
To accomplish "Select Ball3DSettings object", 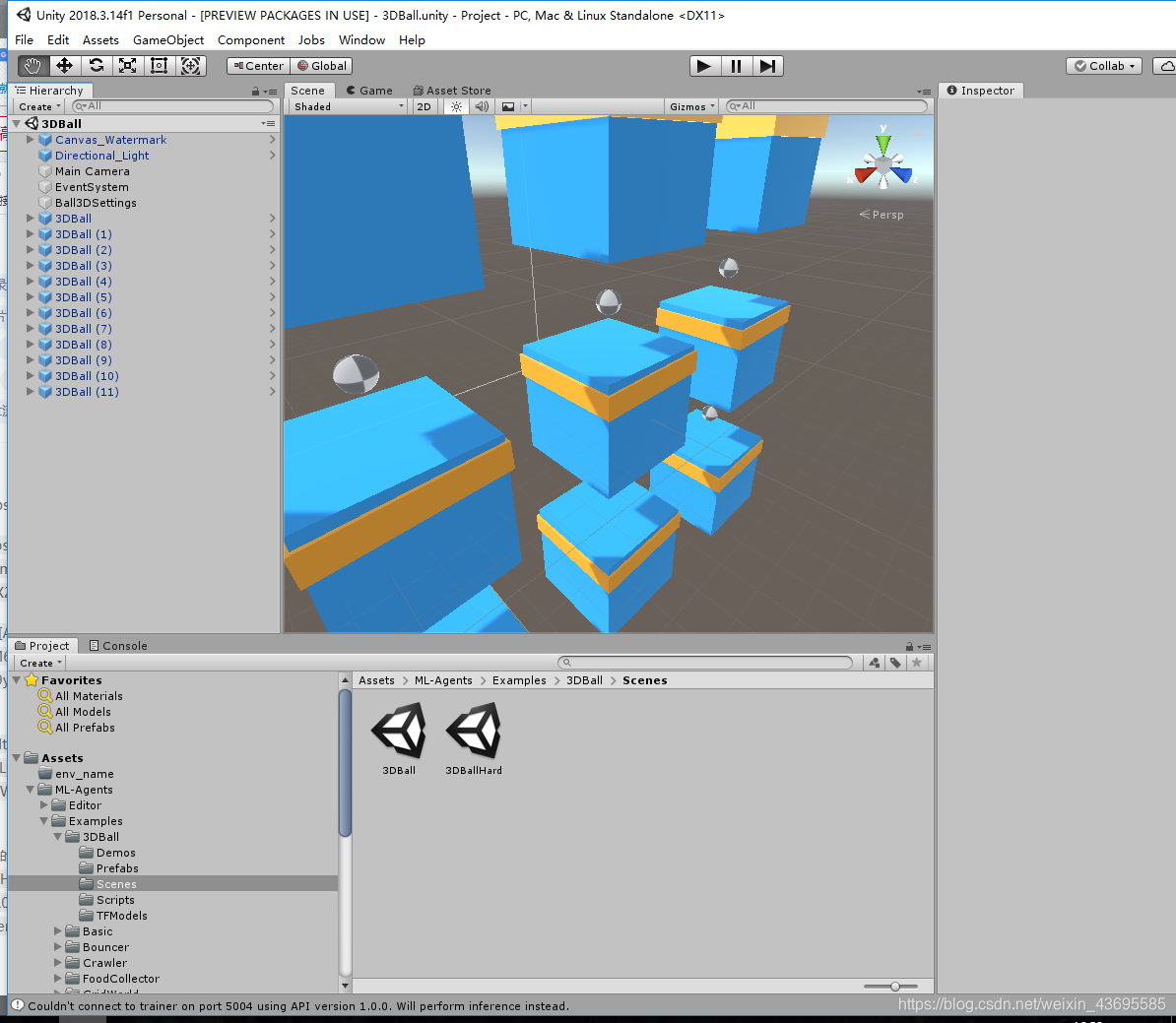I will click(96, 203).
